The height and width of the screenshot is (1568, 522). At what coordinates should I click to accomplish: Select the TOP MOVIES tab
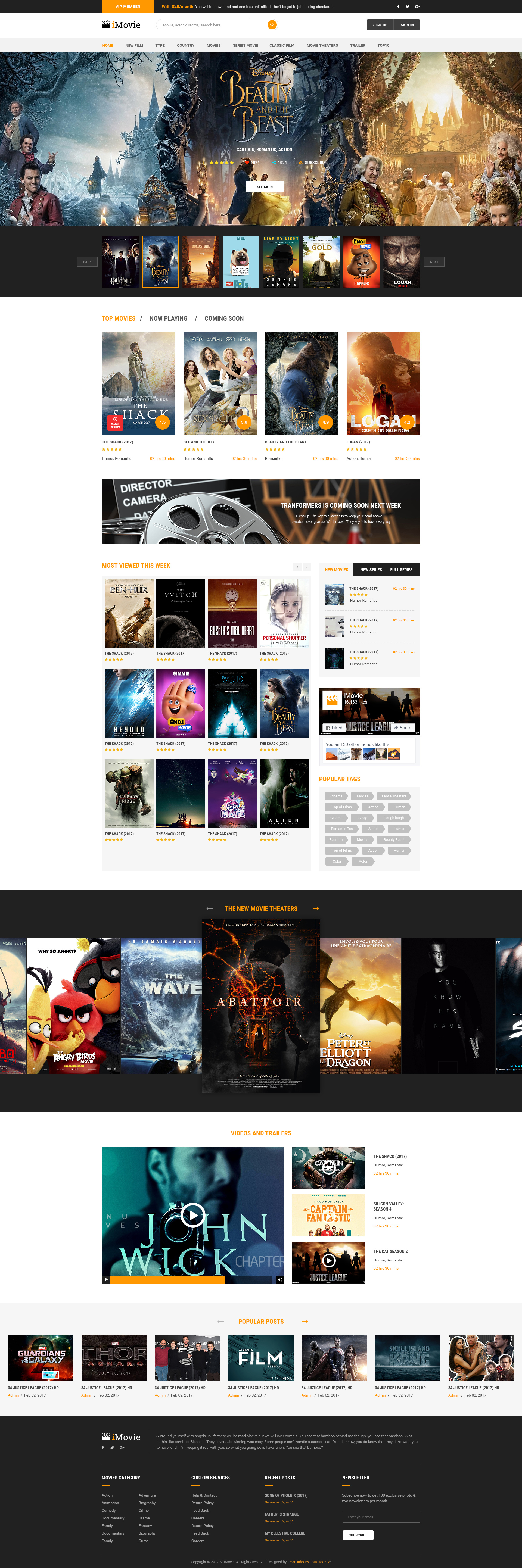(119, 318)
